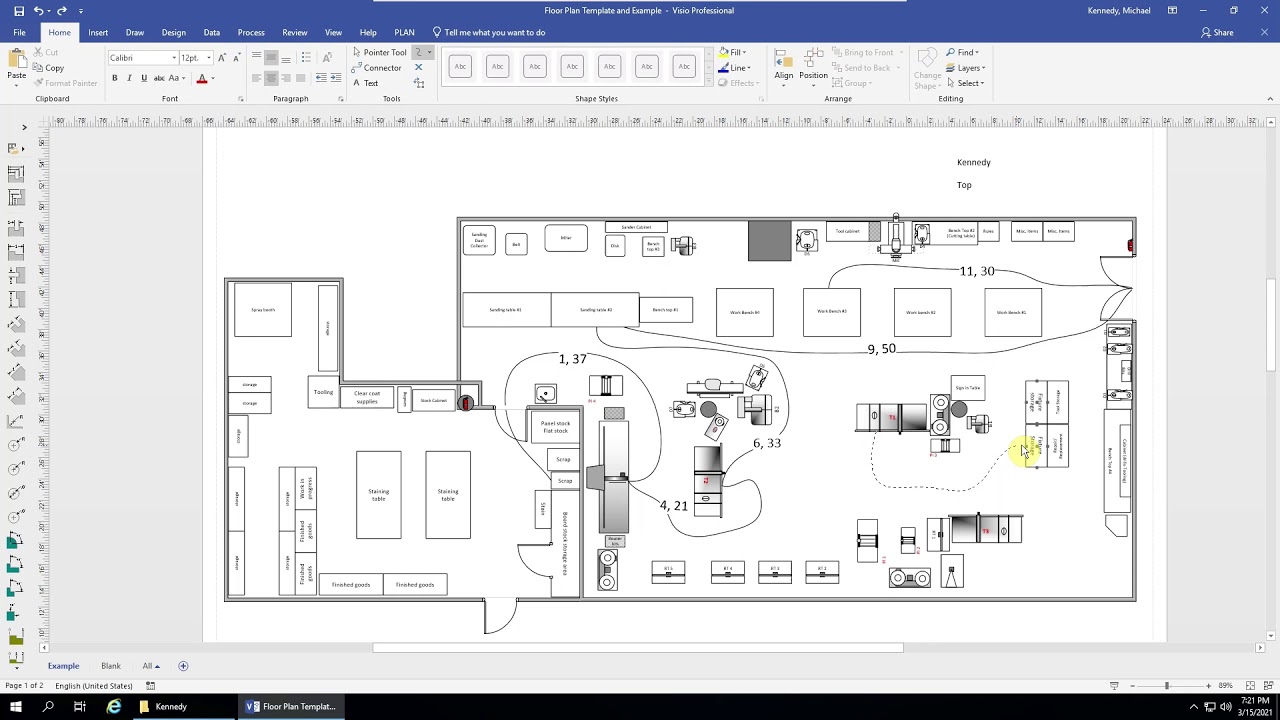Increase paragraph indent

coord(335,78)
